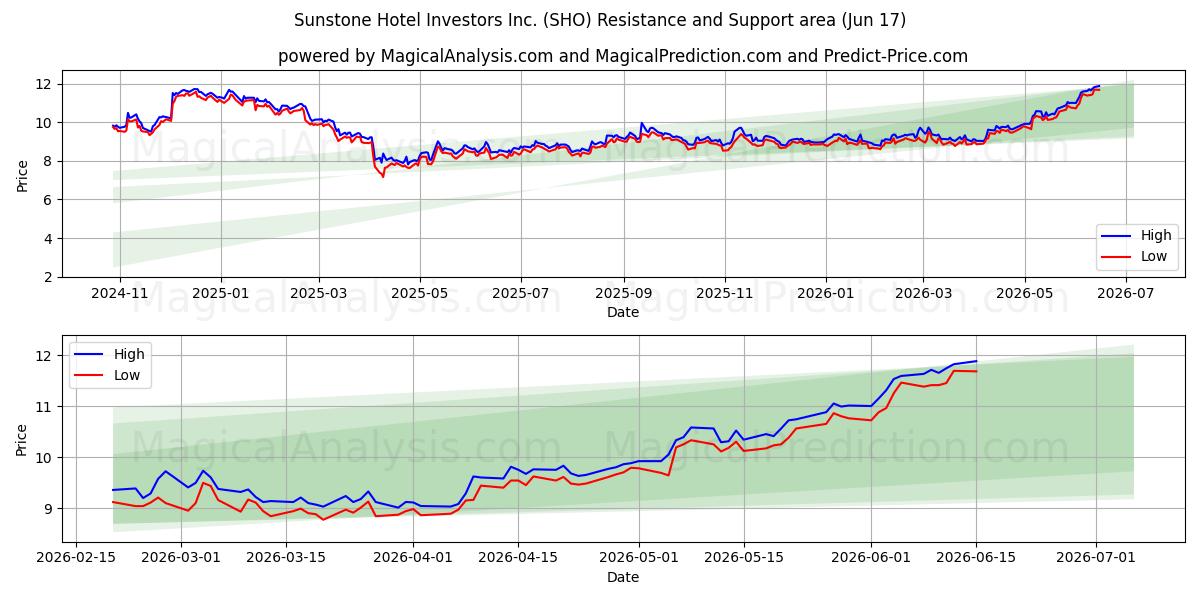Click the Date axis label under the lower chart

(x=622, y=577)
